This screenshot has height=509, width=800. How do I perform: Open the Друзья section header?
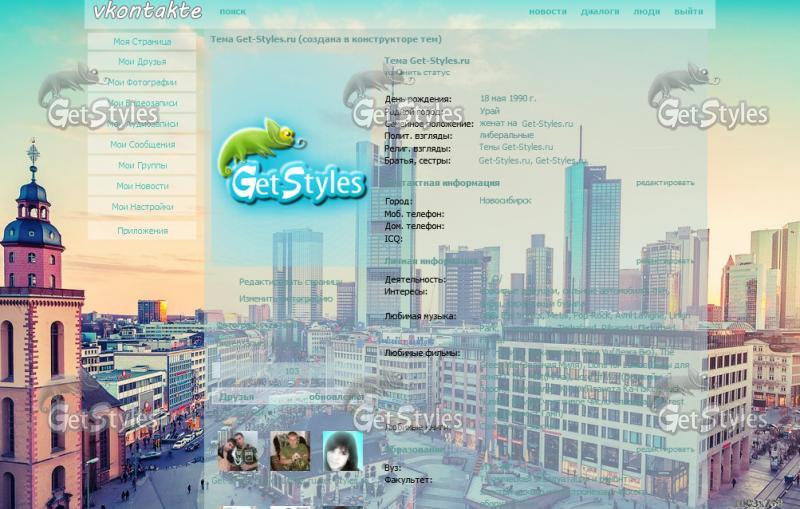click(x=236, y=397)
